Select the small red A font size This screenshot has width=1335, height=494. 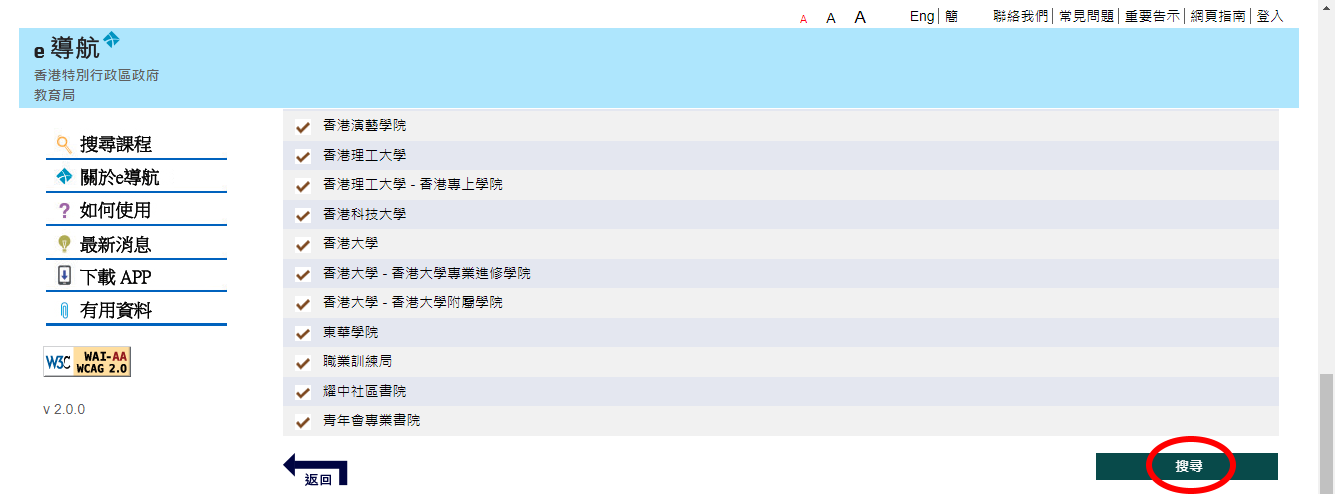click(803, 19)
